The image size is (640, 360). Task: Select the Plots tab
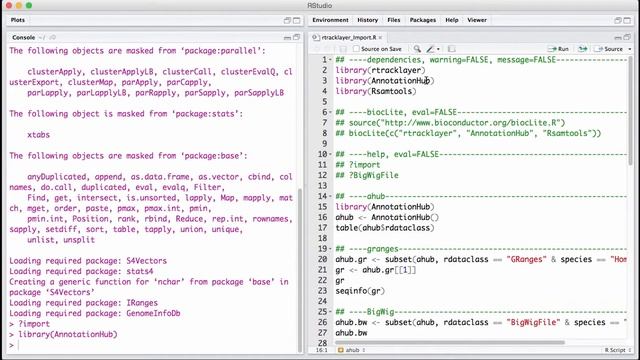coord(18,20)
